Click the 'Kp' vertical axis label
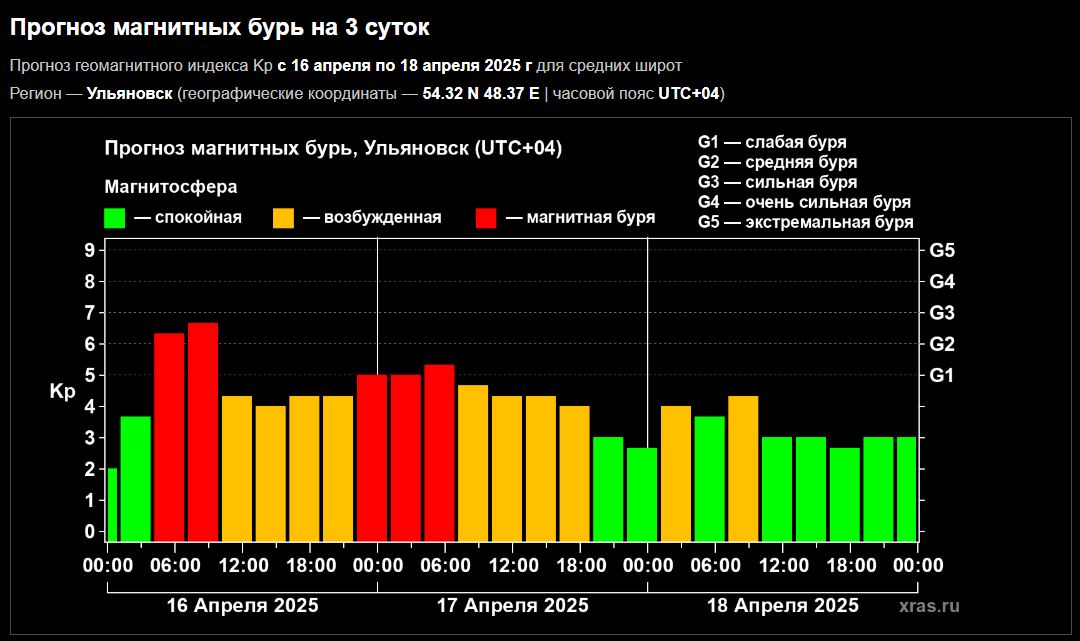This screenshot has width=1080, height=641. [x=62, y=392]
